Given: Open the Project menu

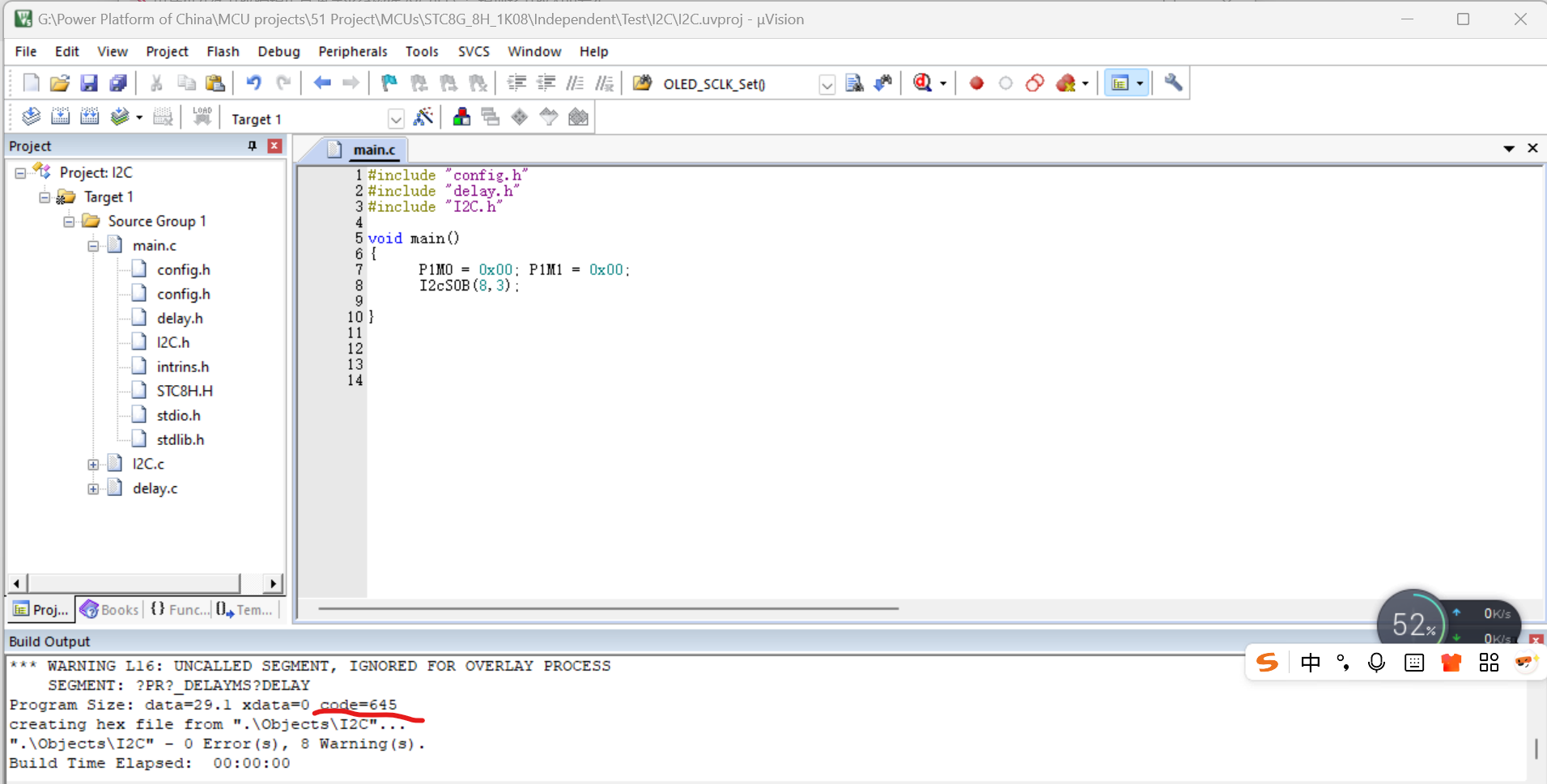Looking at the screenshot, I should click(167, 51).
